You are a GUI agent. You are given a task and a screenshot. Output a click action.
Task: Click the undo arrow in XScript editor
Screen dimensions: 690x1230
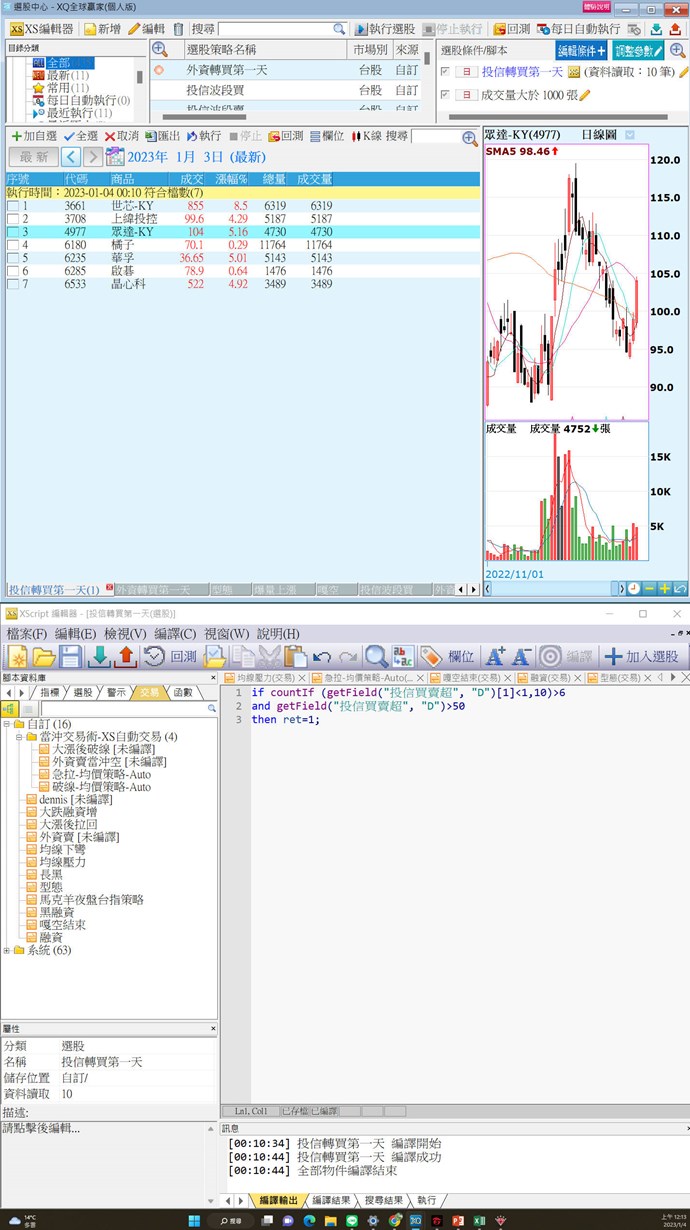click(322, 656)
